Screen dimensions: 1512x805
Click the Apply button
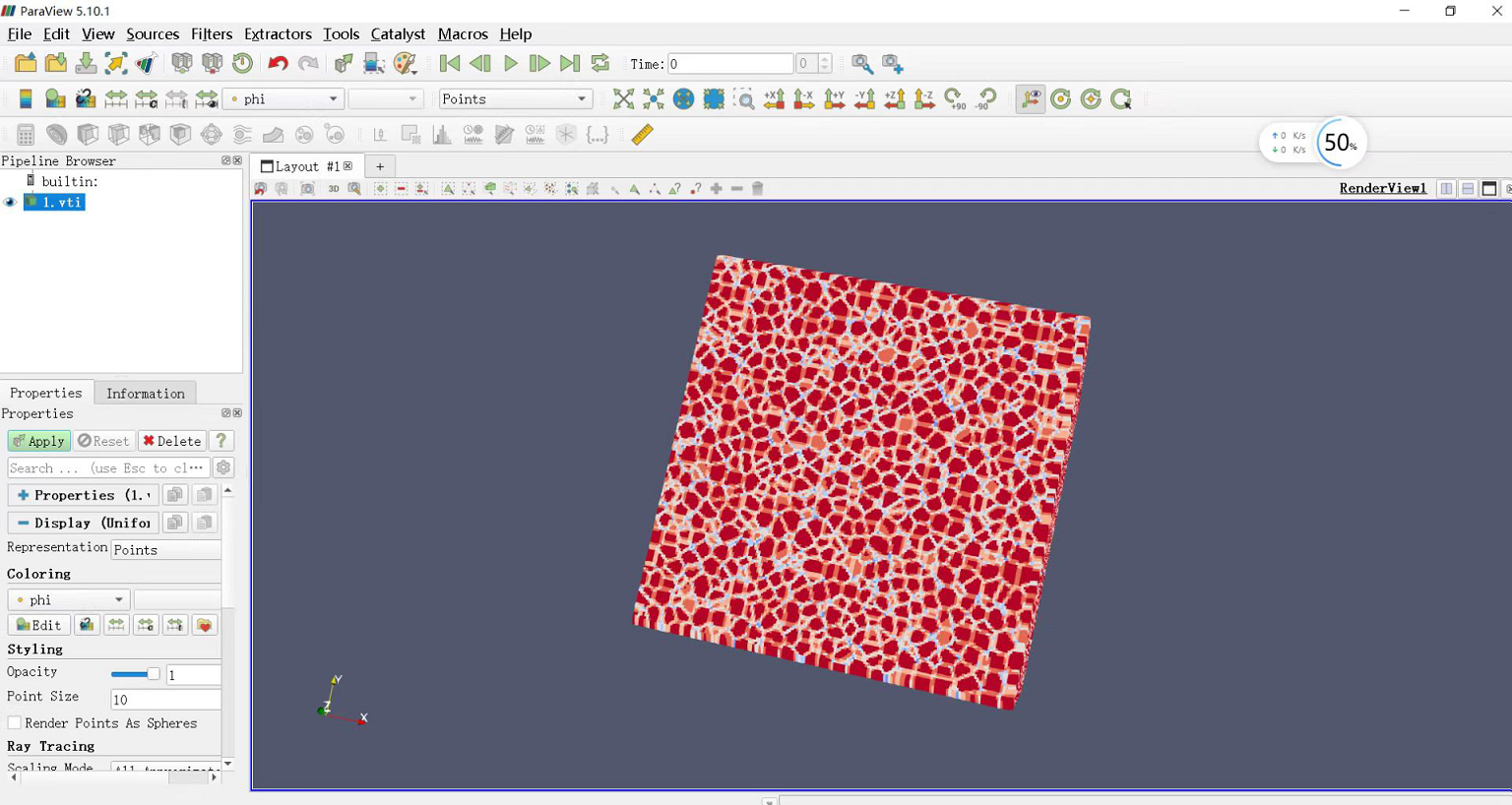point(38,441)
